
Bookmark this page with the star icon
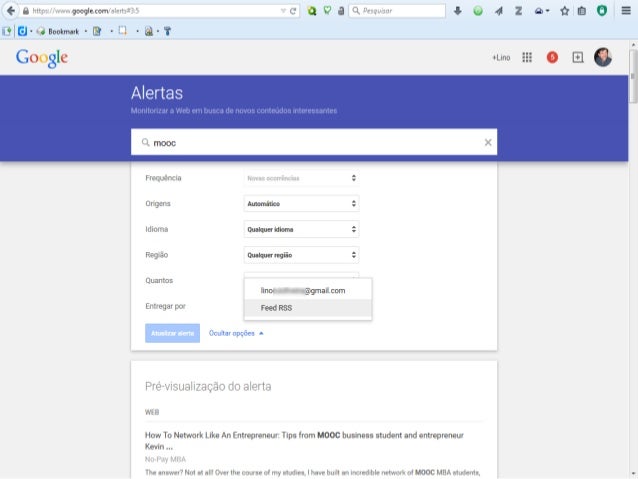(x=564, y=11)
